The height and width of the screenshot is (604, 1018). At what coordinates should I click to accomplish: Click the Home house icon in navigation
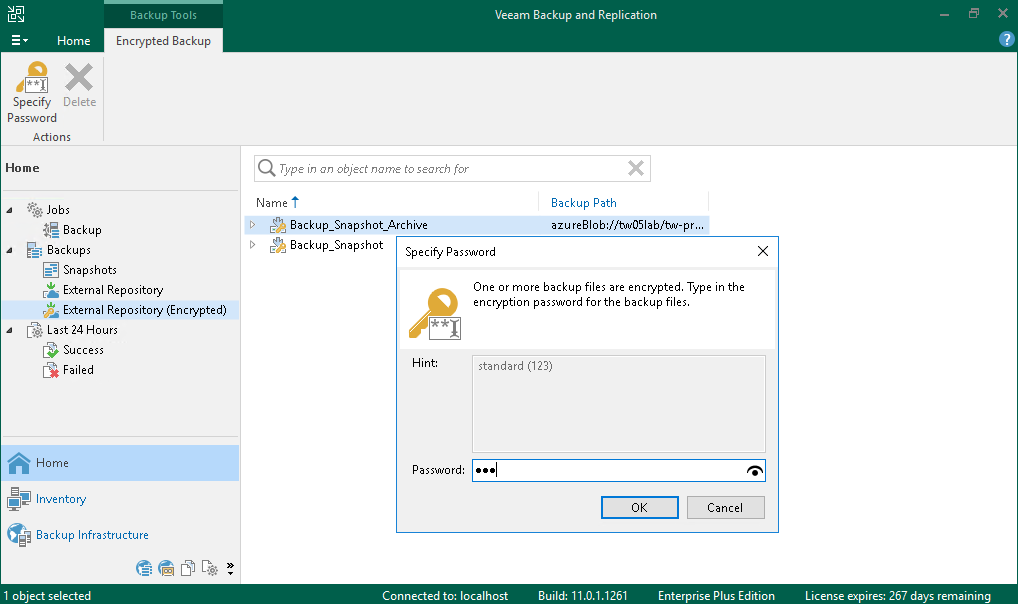[19, 463]
